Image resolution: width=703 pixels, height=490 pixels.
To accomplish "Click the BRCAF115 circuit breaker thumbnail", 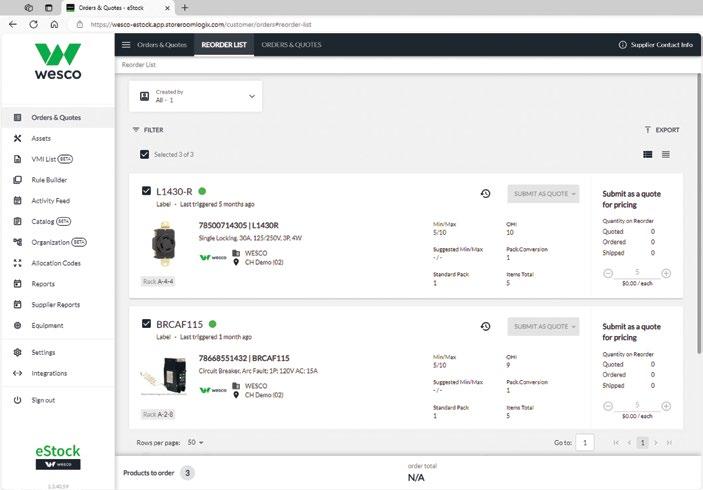I will 164,376.
